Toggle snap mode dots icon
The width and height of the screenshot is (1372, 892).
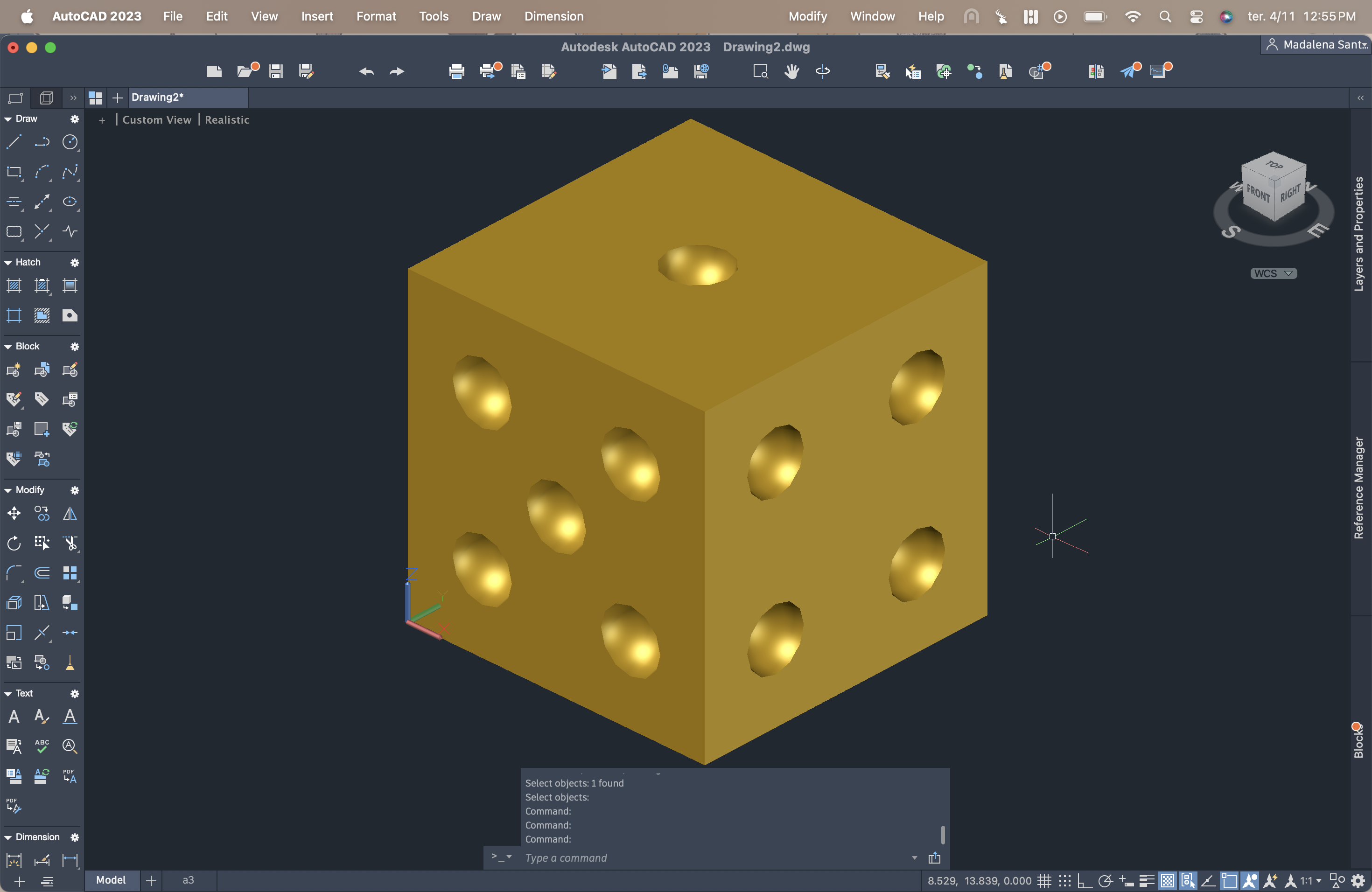(x=1065, y=880)
